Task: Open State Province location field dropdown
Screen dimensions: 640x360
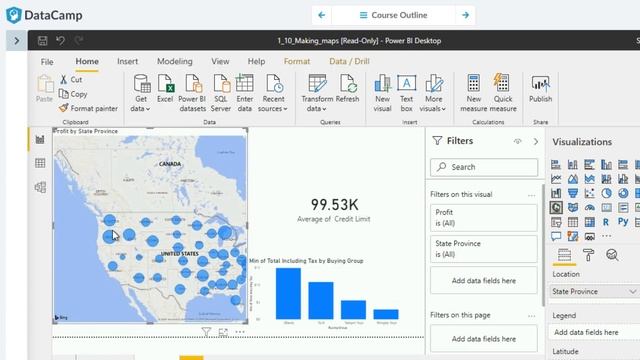Action: click(632, 291)
